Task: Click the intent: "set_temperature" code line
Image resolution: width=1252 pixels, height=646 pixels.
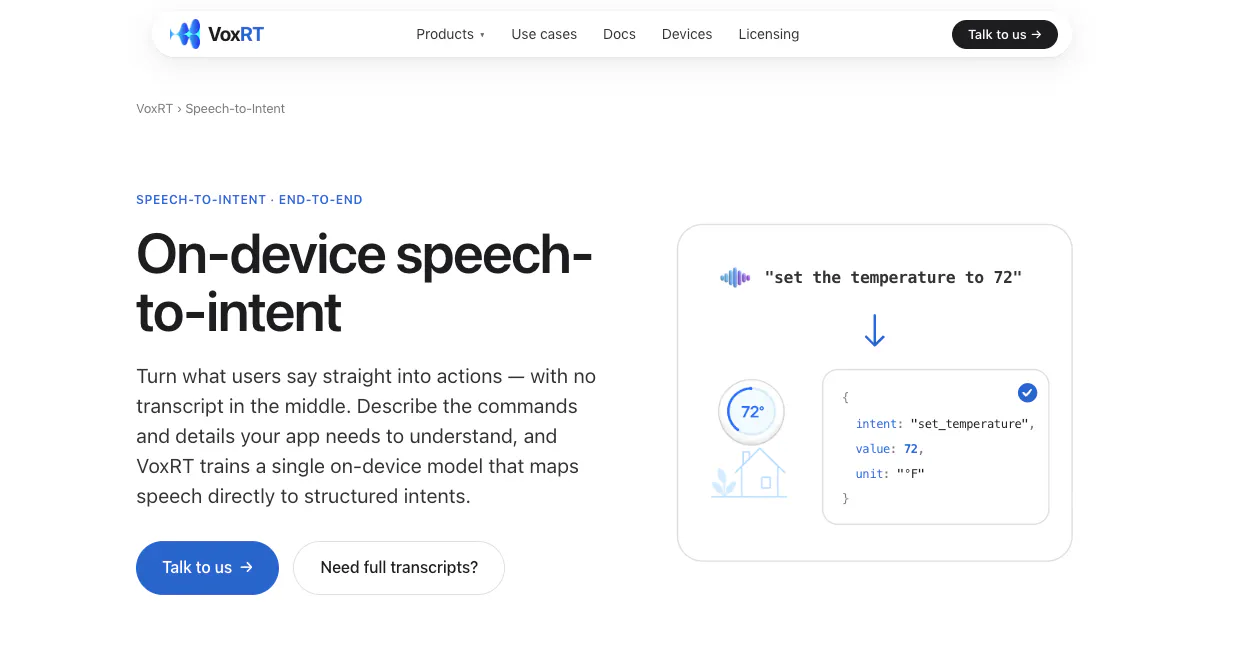Action: [945, 424]
